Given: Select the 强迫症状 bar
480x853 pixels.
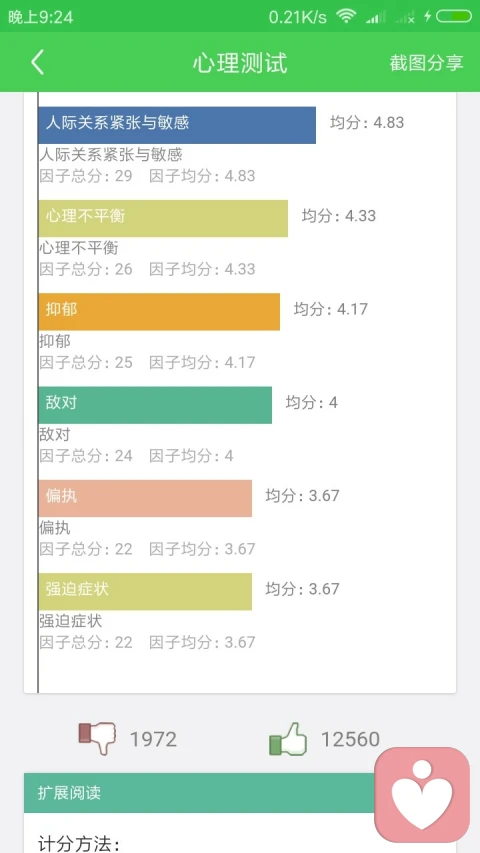Looking at the screenshot, I should pos(145,591).
